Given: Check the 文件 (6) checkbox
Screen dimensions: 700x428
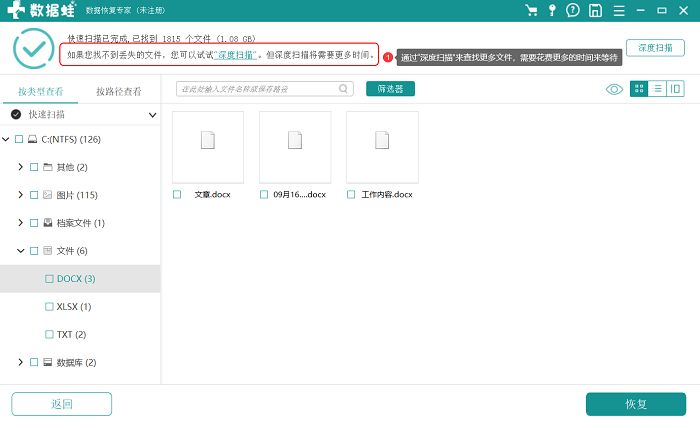Looking at the screenshot, I should (x=34, y=251).
